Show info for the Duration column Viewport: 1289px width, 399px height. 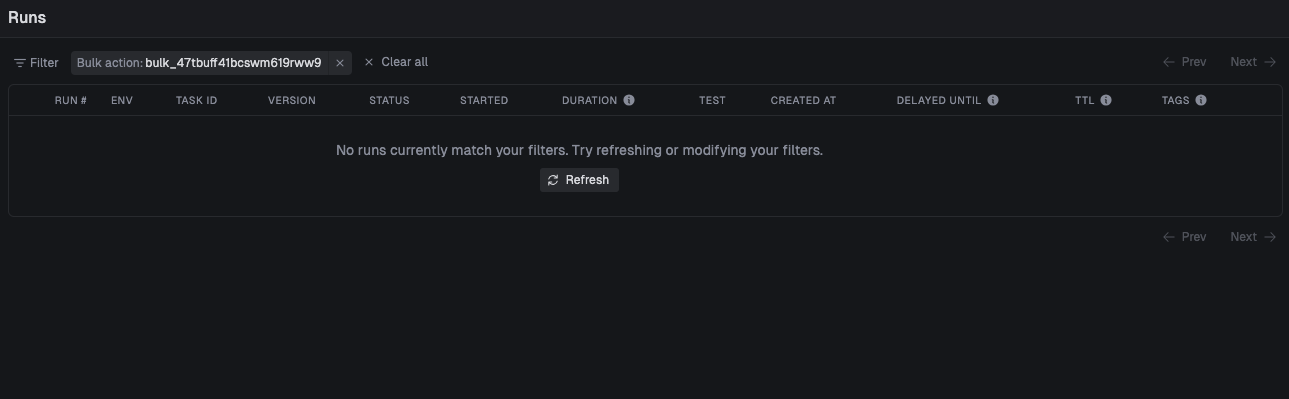(629, 100)
